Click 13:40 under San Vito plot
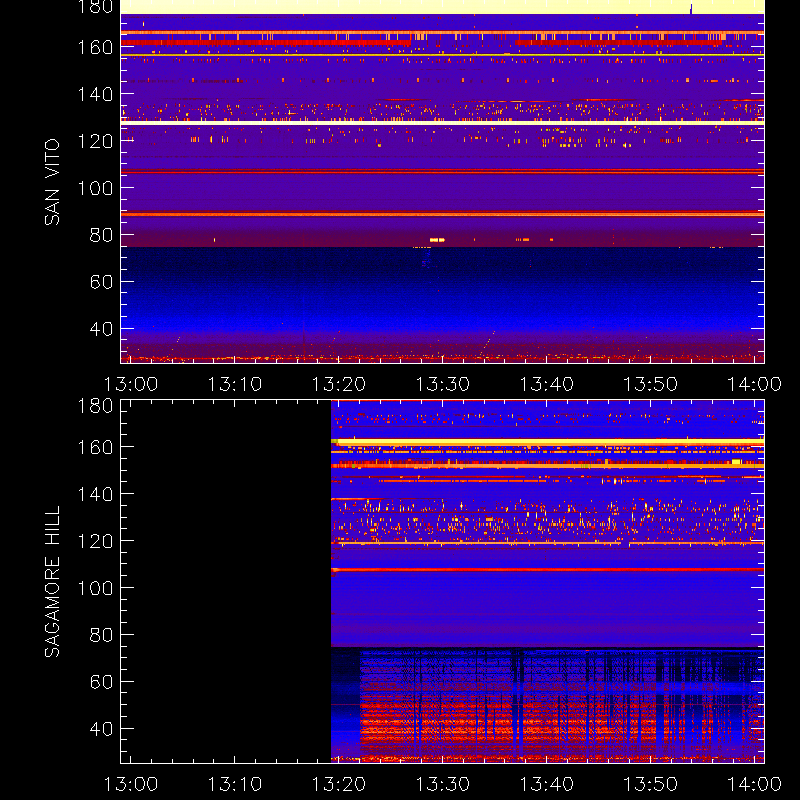Viewport: 800px width, 800px height. coord(547,384)
